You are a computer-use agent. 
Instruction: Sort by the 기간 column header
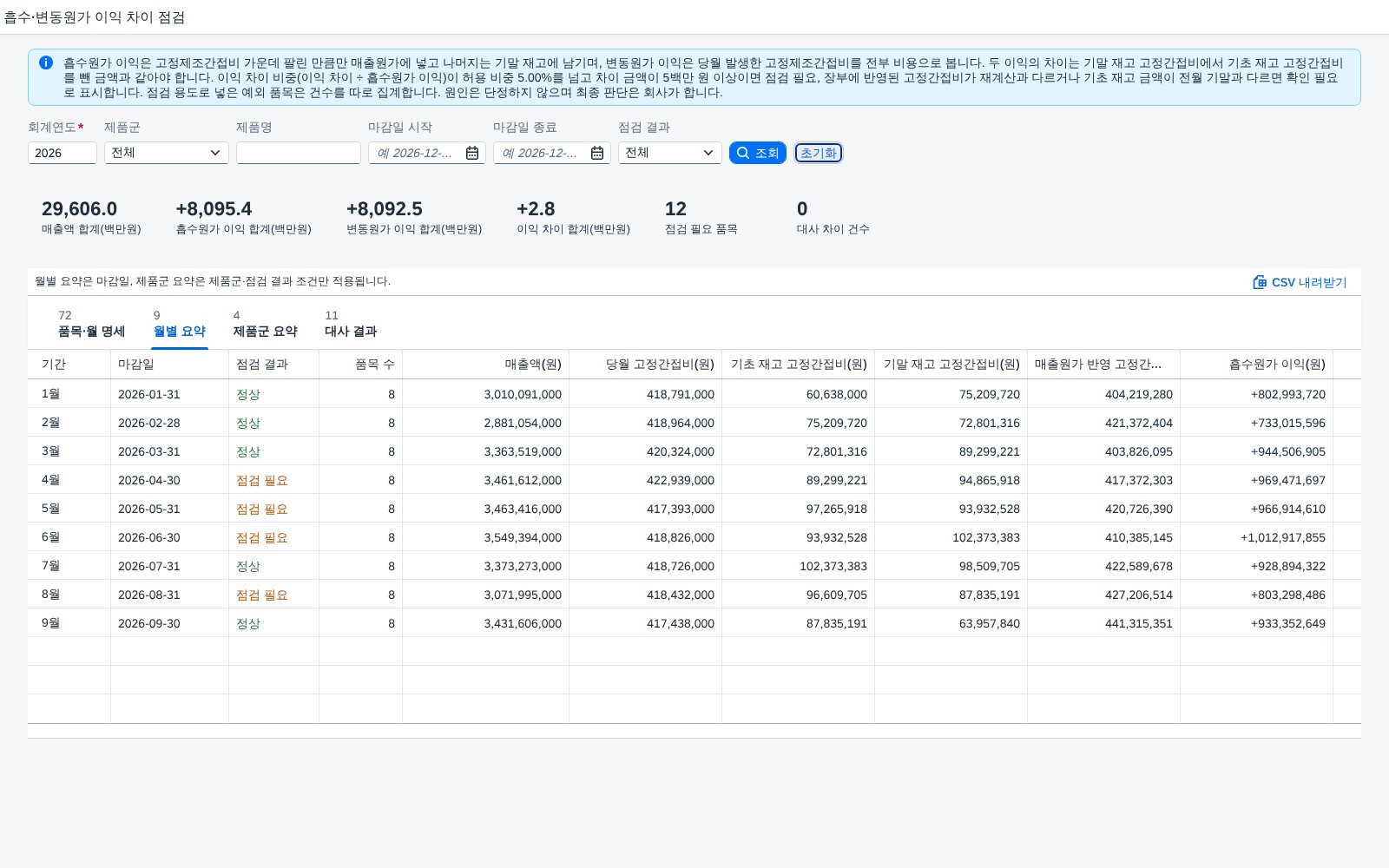point(69,365)
